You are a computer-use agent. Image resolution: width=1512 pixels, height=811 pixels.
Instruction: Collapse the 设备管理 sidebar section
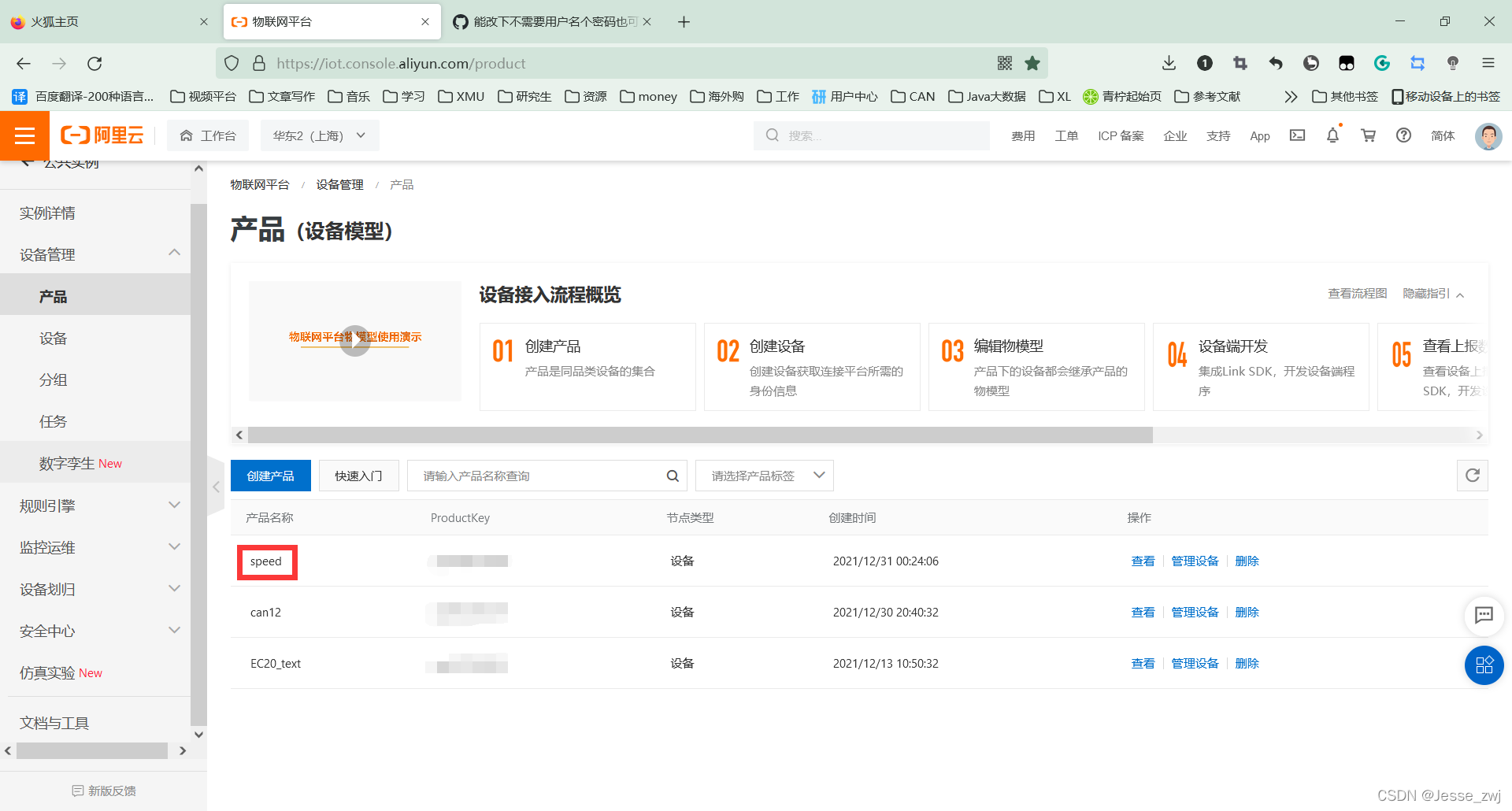pyautogui.click(x=174, y=253)
